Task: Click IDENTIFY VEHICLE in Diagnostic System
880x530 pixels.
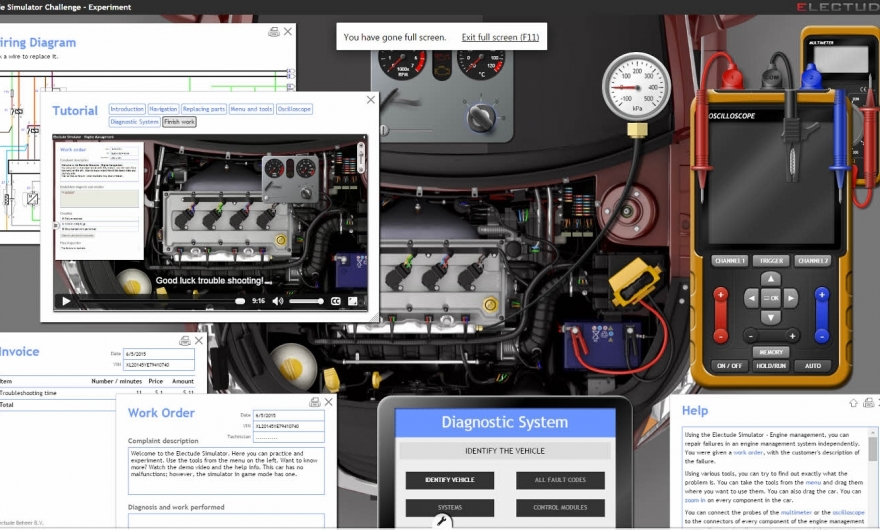Action: pos(450,480)
